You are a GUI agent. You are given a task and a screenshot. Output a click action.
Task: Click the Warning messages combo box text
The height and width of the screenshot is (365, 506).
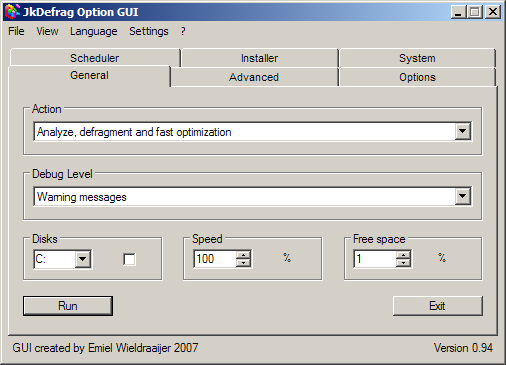click(244, 197)
